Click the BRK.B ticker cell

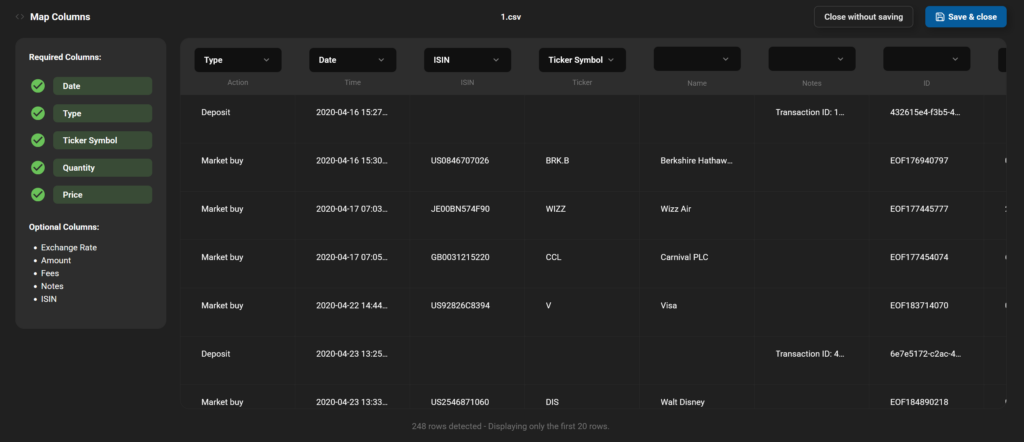tap(557, 161)
